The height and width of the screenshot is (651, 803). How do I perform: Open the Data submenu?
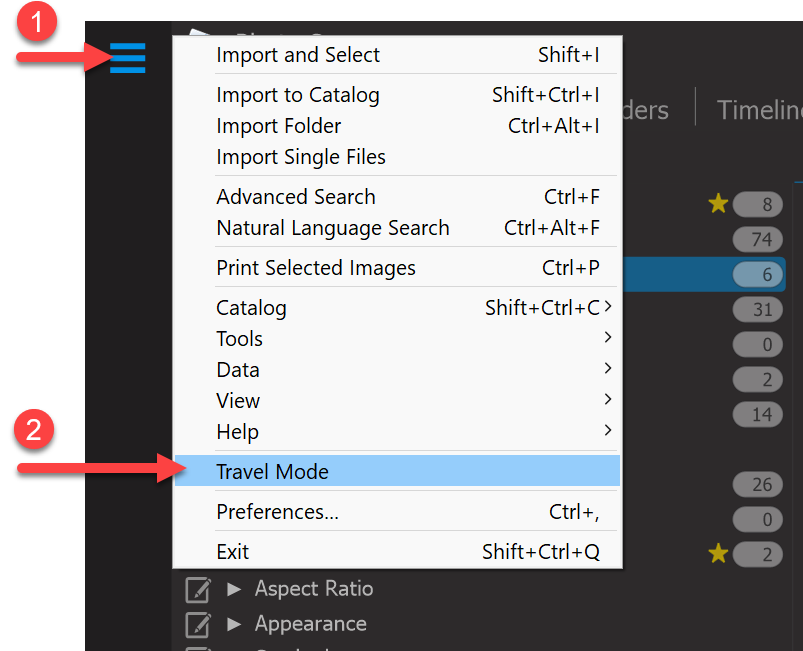click(x=397, y=370)
